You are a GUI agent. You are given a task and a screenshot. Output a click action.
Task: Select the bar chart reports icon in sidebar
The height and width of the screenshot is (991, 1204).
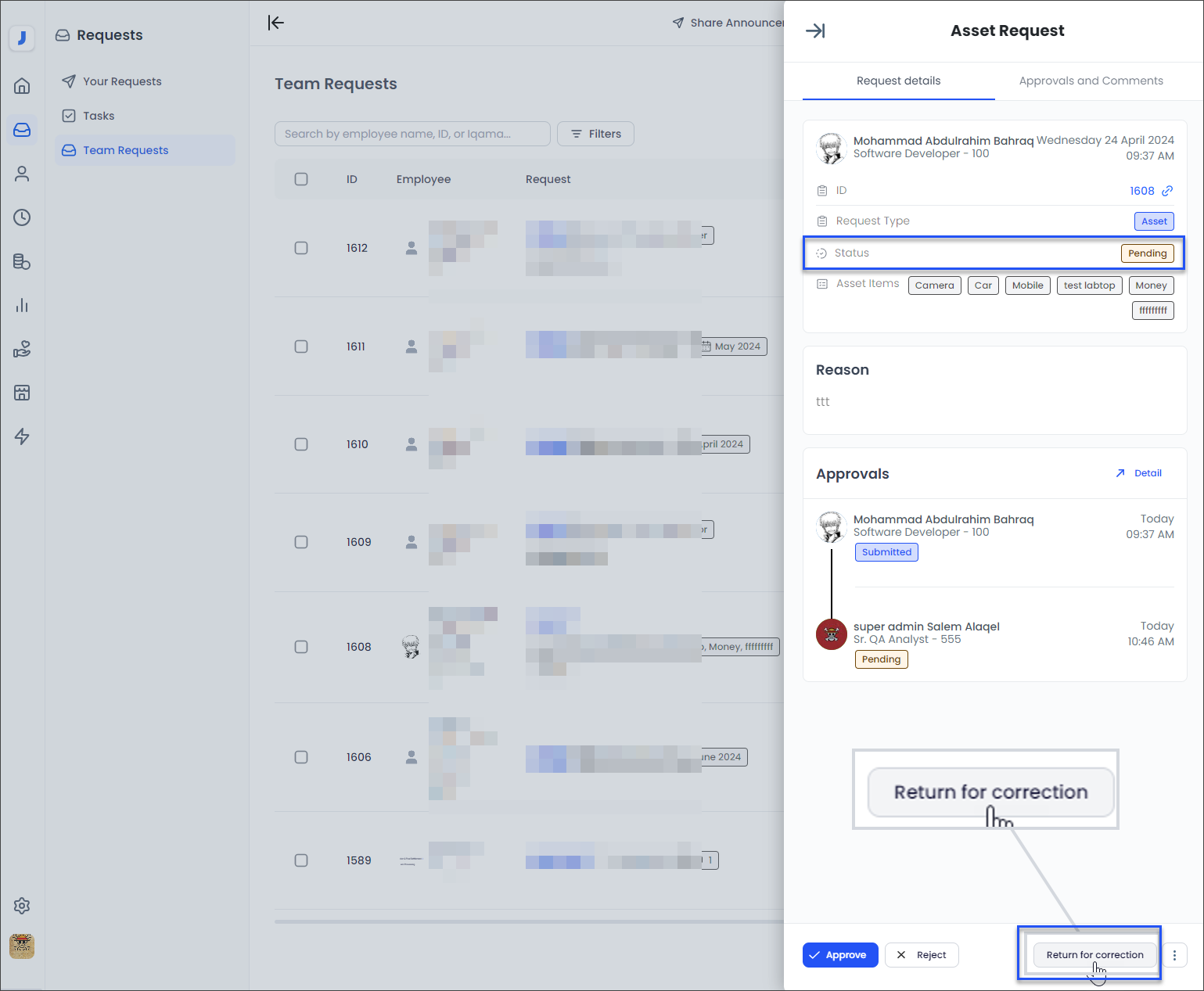point(21,305)
